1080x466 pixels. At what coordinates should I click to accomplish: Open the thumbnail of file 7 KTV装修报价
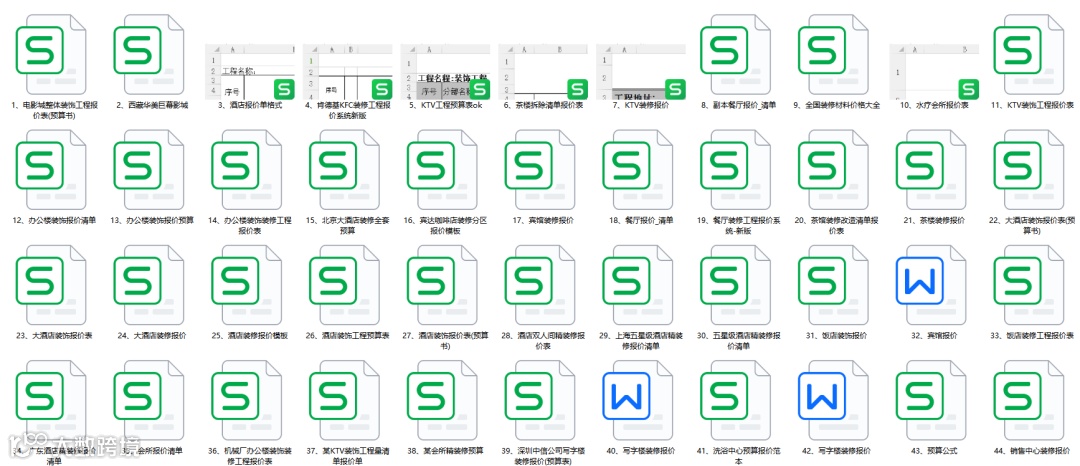[x=641, y=72]
